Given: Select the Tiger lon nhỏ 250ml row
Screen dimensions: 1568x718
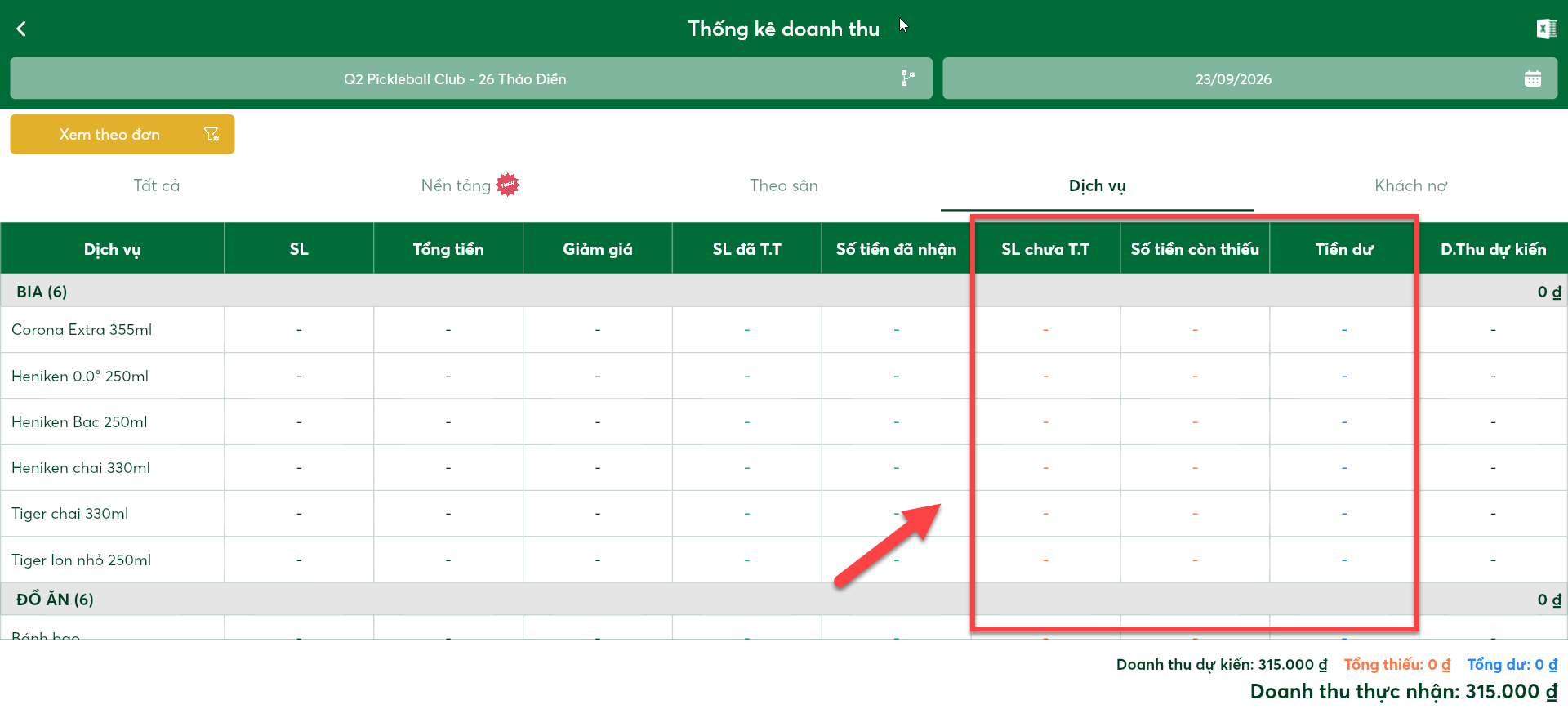Looking at the screenshot, I should tap(784, 560).
